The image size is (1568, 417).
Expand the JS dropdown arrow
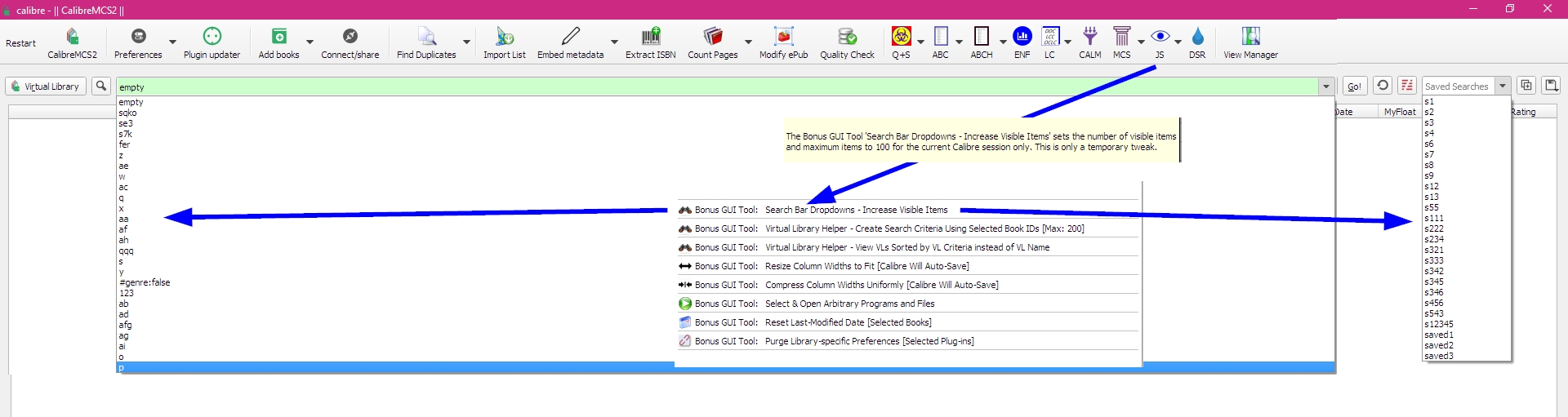(1178, 42)
